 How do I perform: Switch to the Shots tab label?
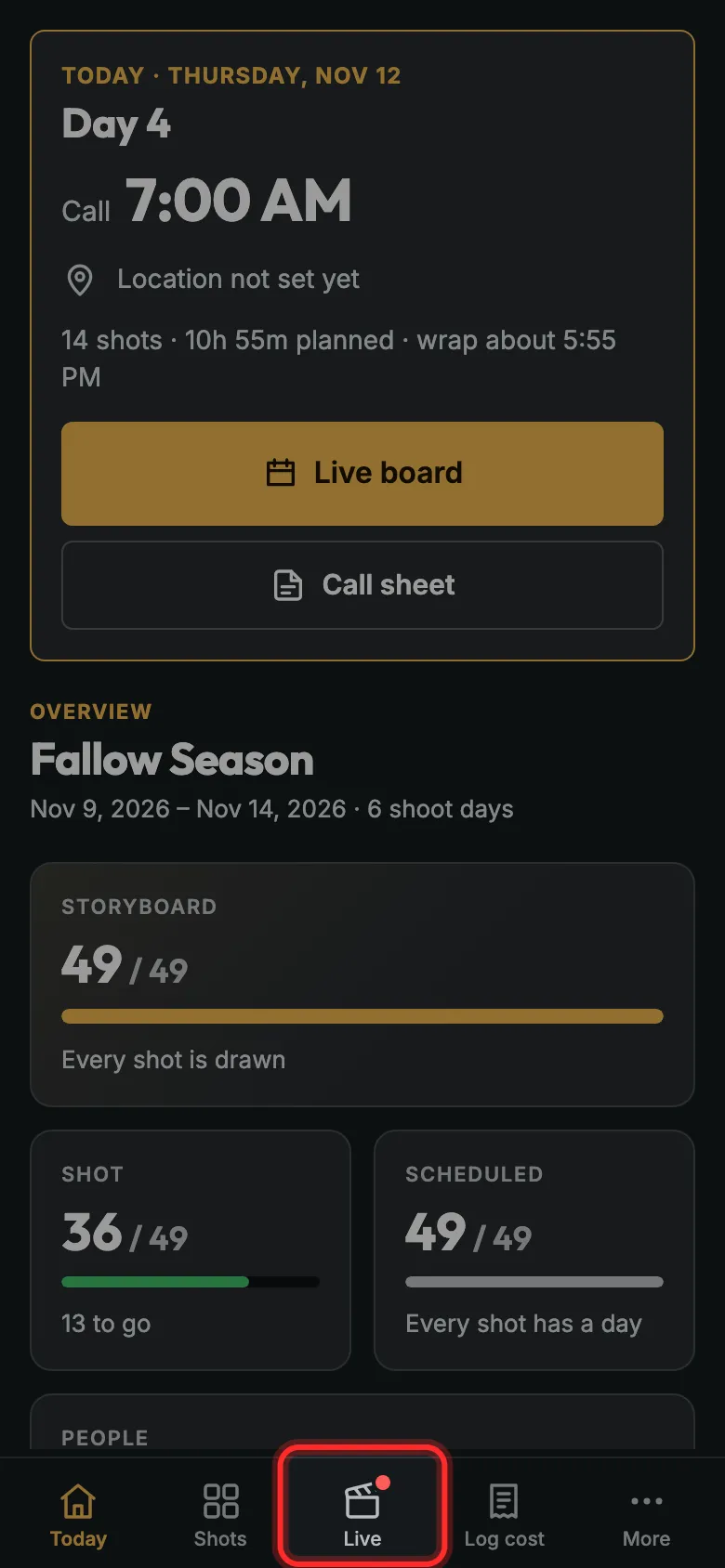[220, 1538]
